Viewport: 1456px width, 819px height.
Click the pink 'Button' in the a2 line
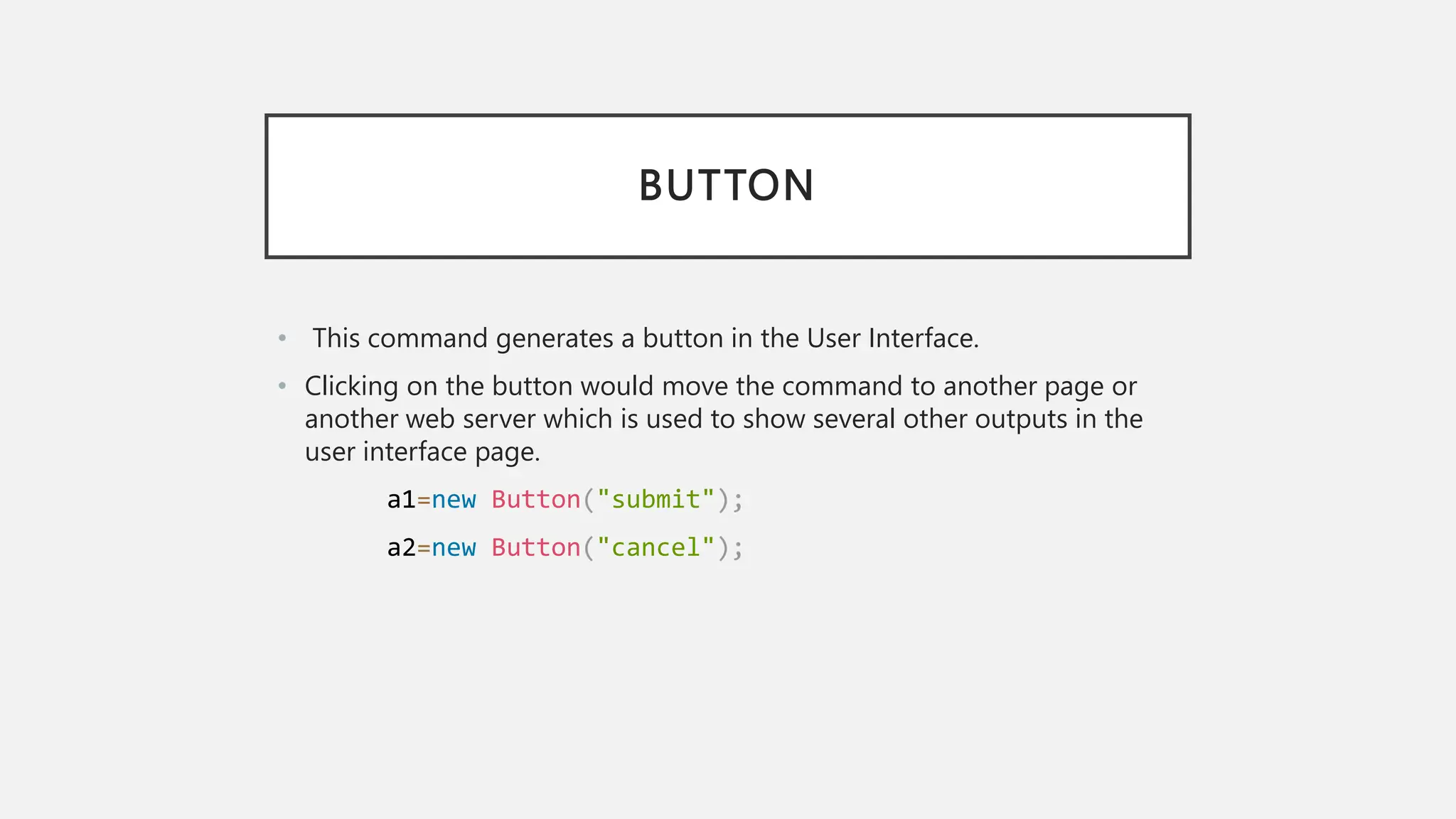pos(536,547)
